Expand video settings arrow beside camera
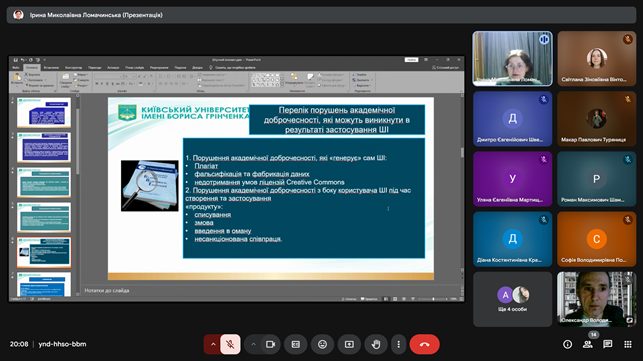 click(253, 344)
